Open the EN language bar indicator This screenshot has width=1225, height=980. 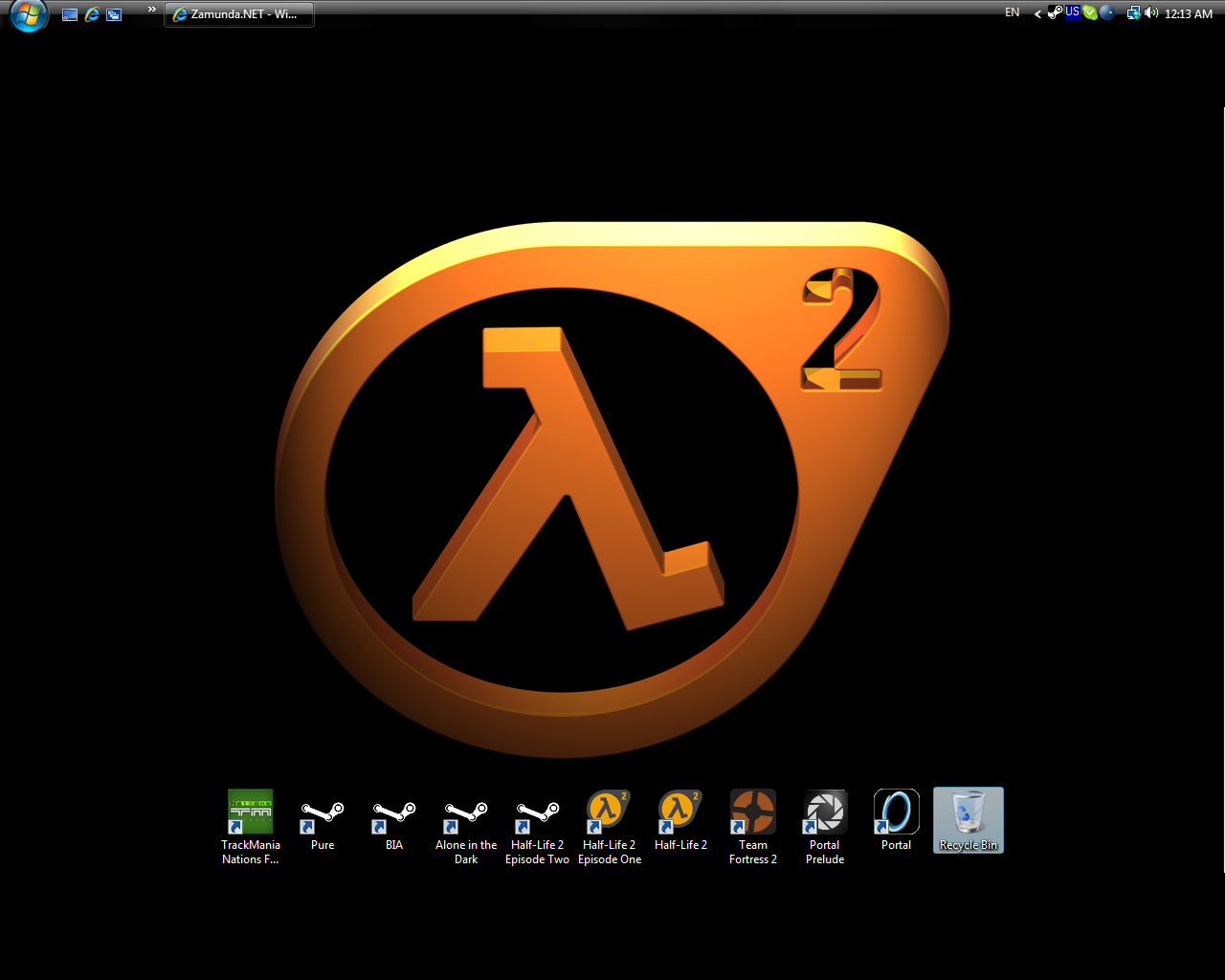coord(1013,12)
